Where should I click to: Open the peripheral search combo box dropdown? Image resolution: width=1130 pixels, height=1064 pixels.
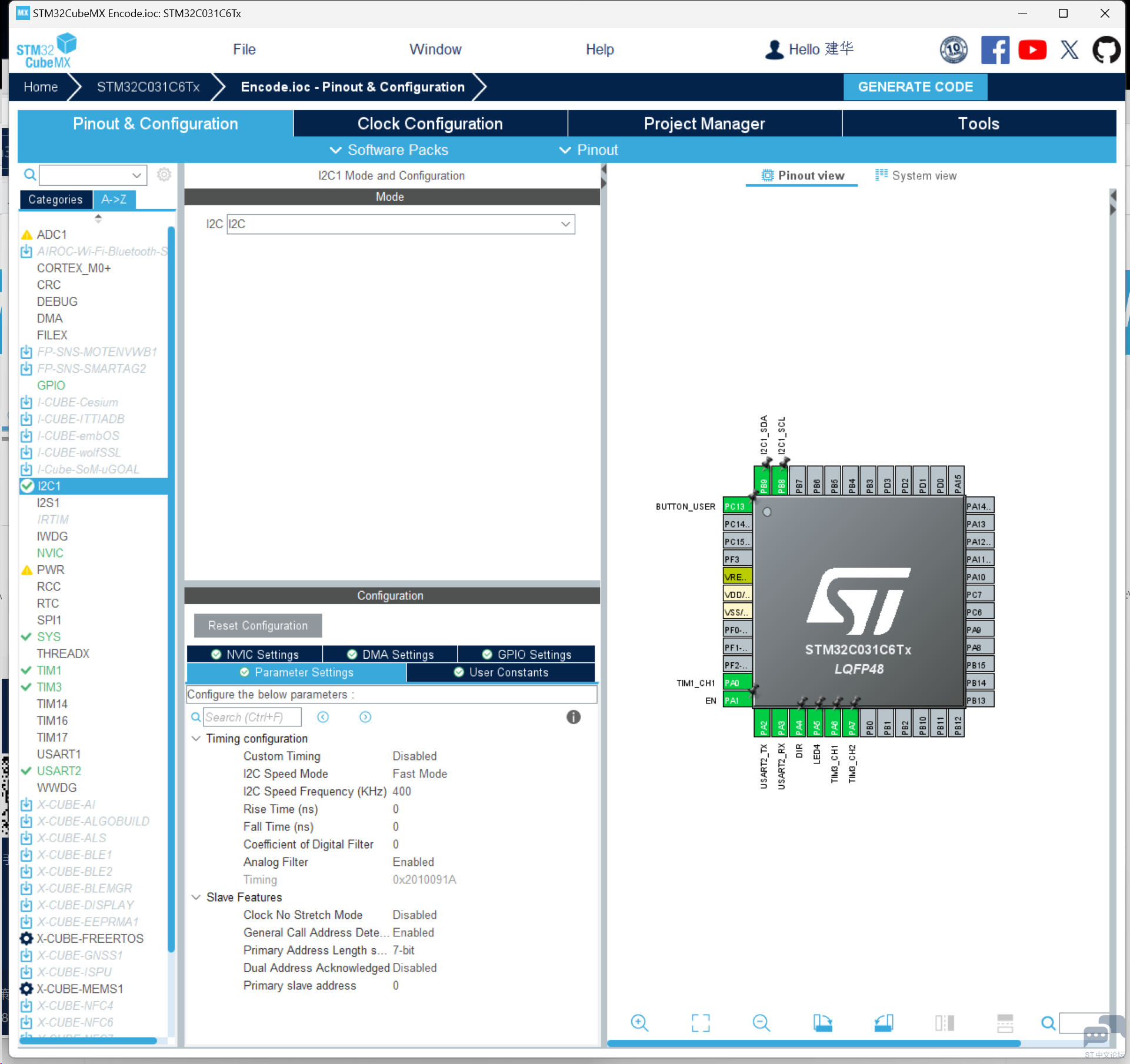136,175
